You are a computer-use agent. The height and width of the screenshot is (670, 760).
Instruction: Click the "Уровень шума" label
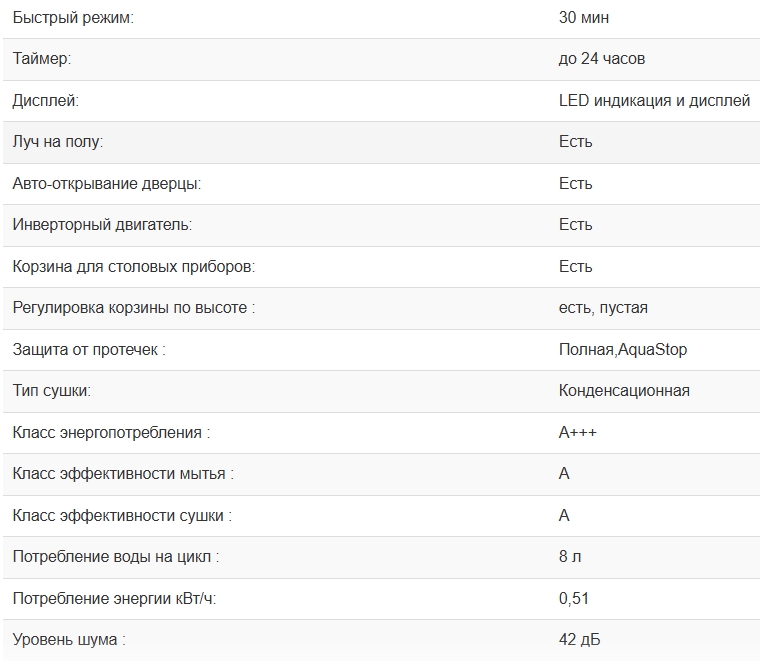[69, 640]
